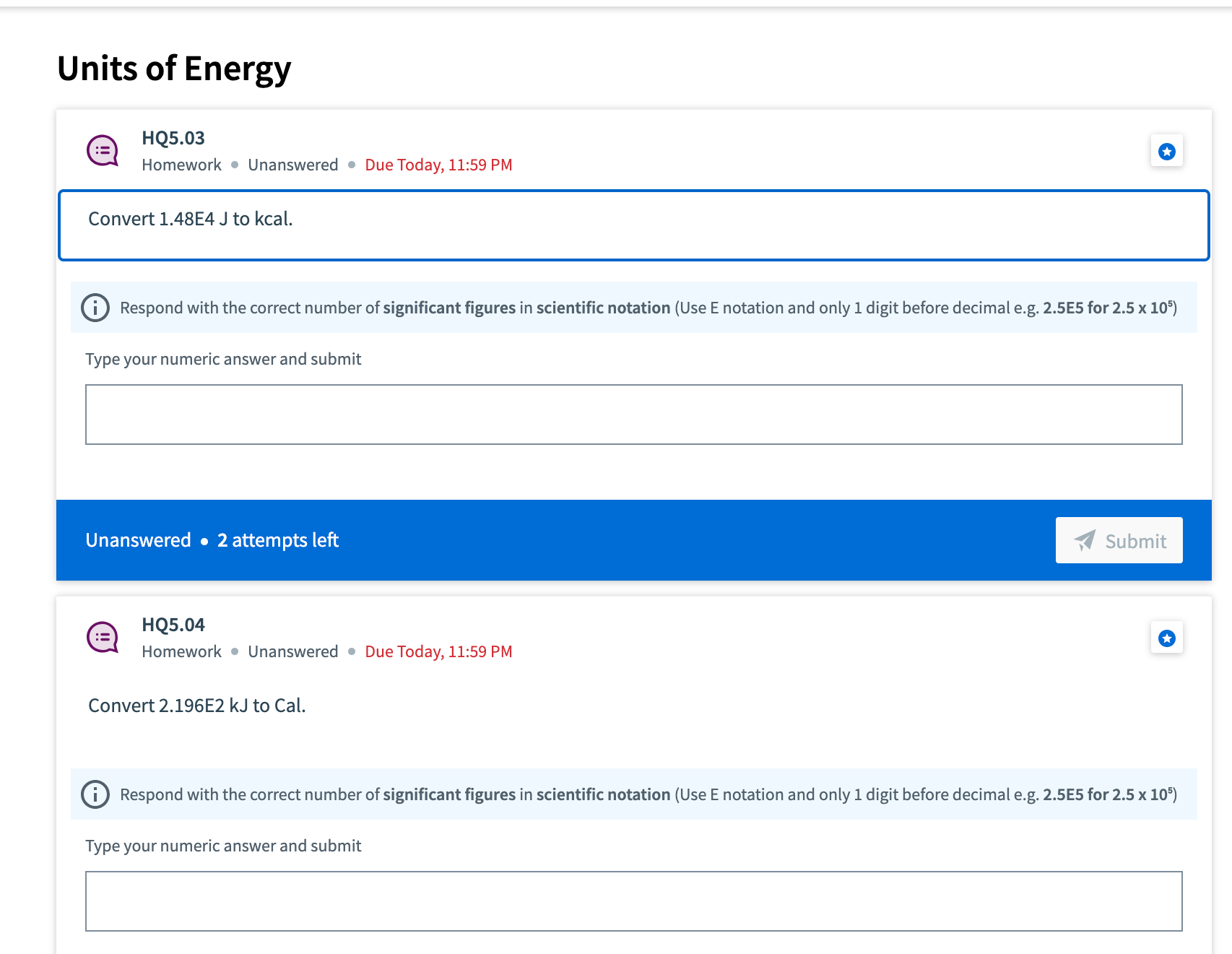Click the HQ5.04 question discussion bubble icon
Screen dimensions: 1232x954
point(102,636)
